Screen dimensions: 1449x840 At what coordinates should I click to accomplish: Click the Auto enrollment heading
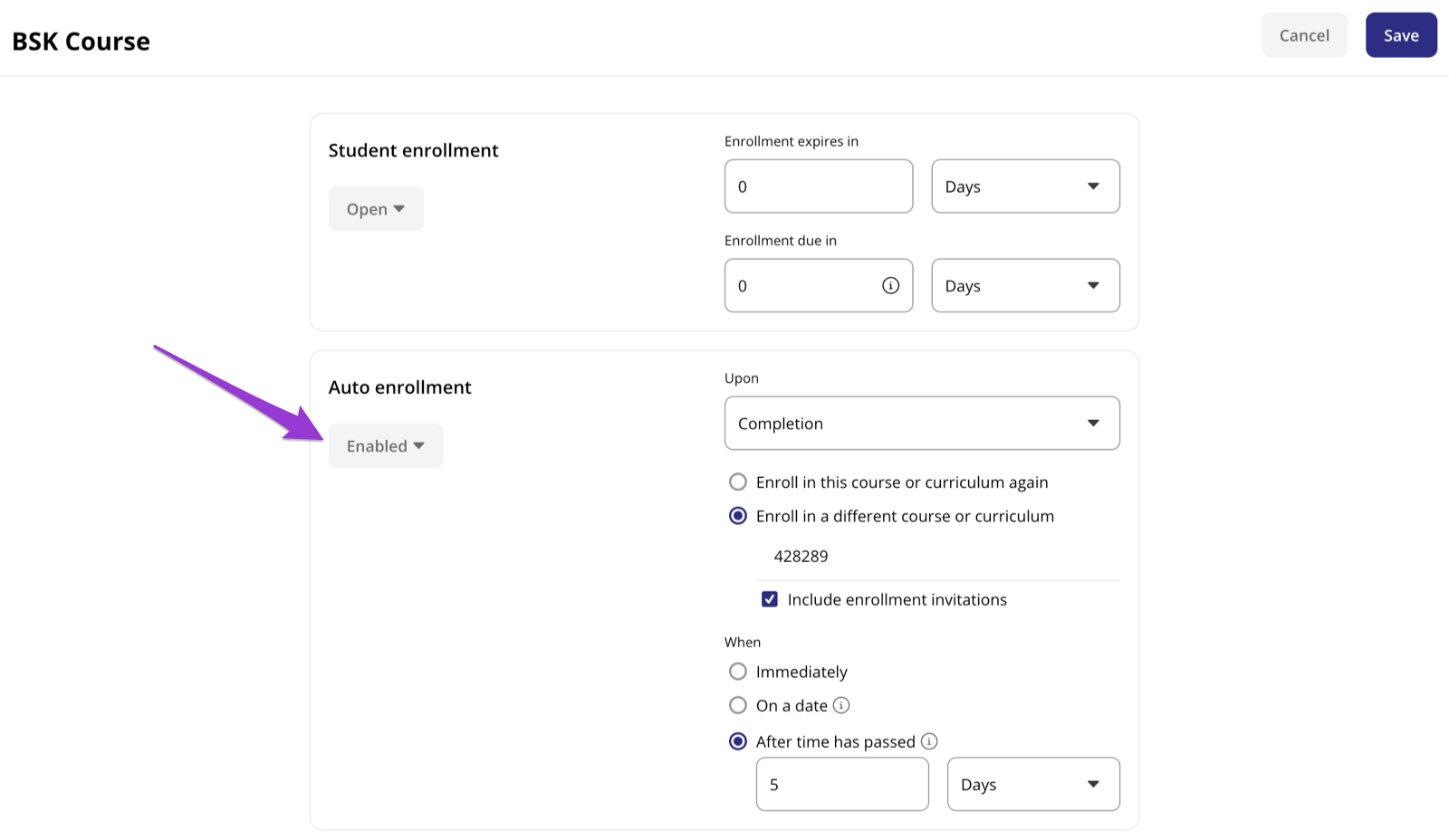pos(399,387)
